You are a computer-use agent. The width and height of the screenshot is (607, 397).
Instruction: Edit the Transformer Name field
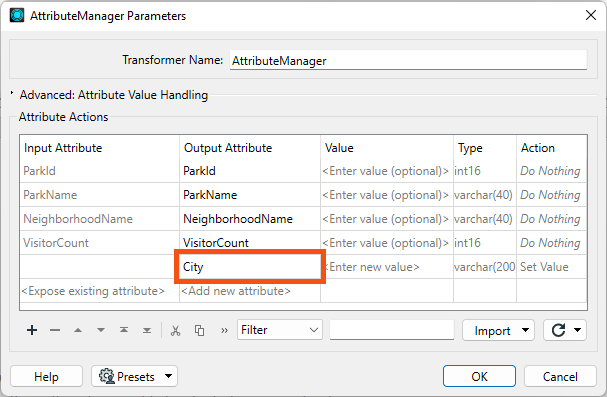pyautogui.click(x=408, y=60)
